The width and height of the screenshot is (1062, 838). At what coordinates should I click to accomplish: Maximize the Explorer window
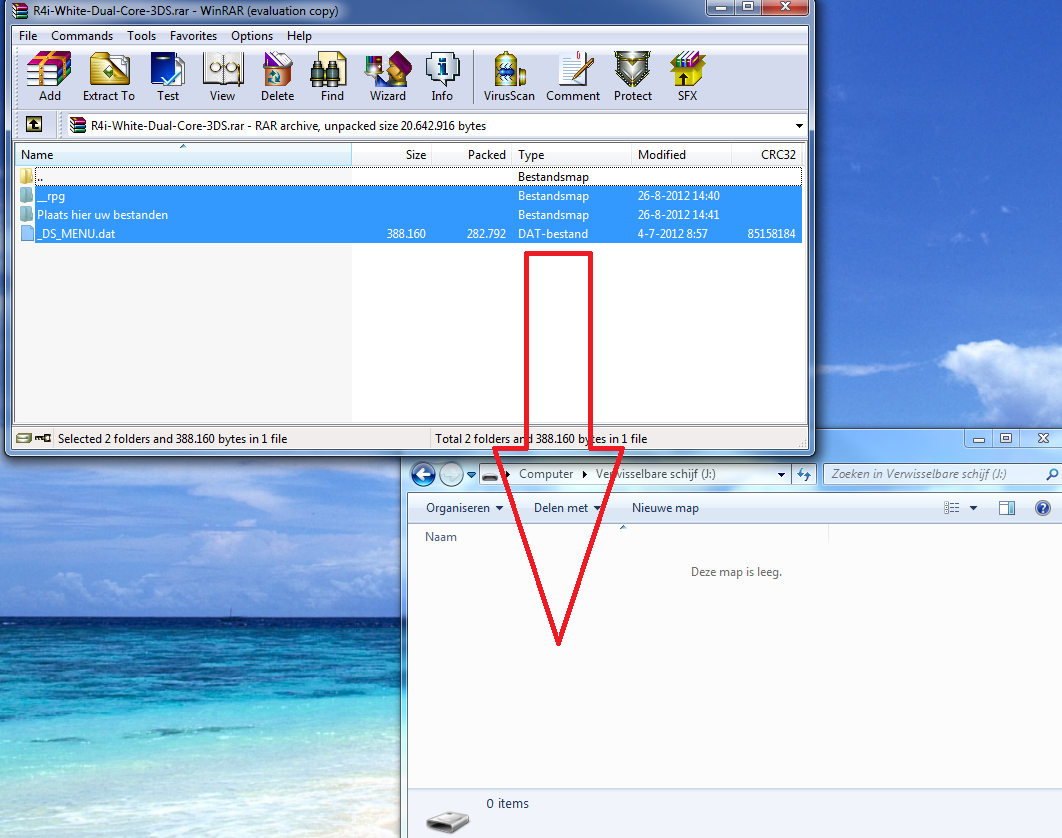tap(1006, 438)
